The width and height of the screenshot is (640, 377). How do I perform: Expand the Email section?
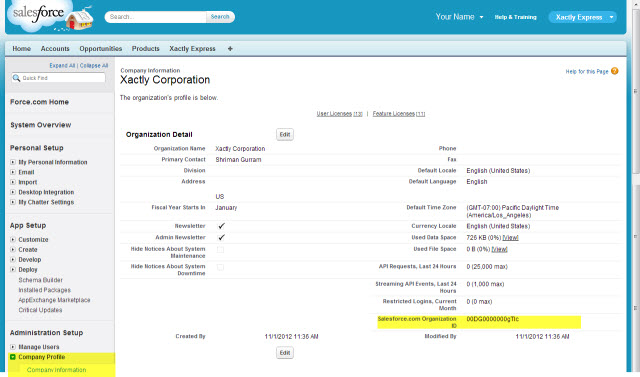point(13,172)
